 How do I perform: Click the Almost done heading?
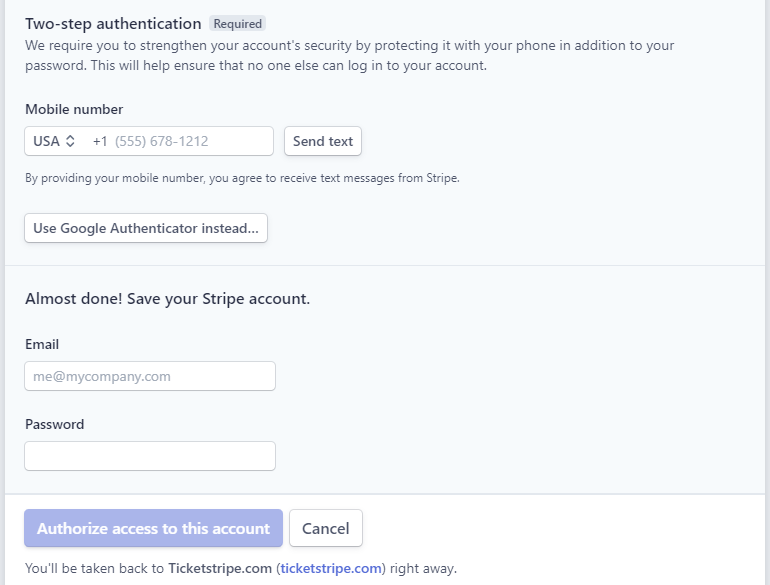pos(167,299)
